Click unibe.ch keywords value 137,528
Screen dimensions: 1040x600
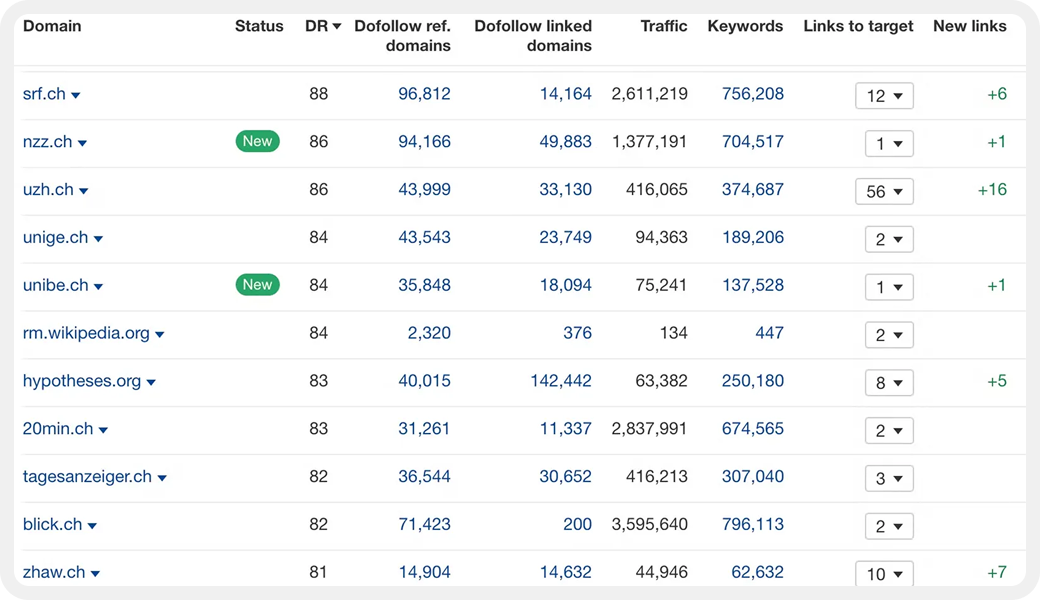753,285
